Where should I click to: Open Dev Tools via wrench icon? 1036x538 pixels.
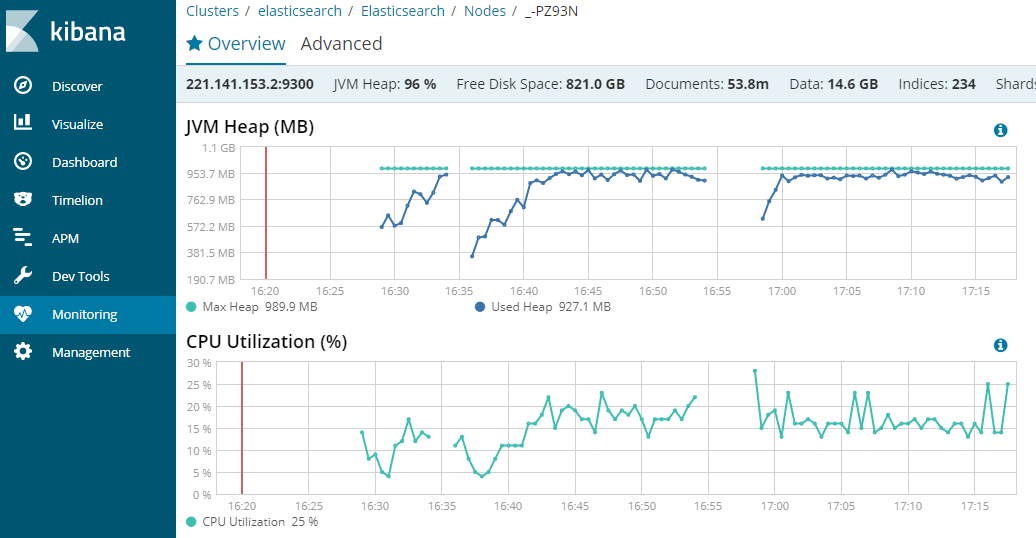pos(23,276)
